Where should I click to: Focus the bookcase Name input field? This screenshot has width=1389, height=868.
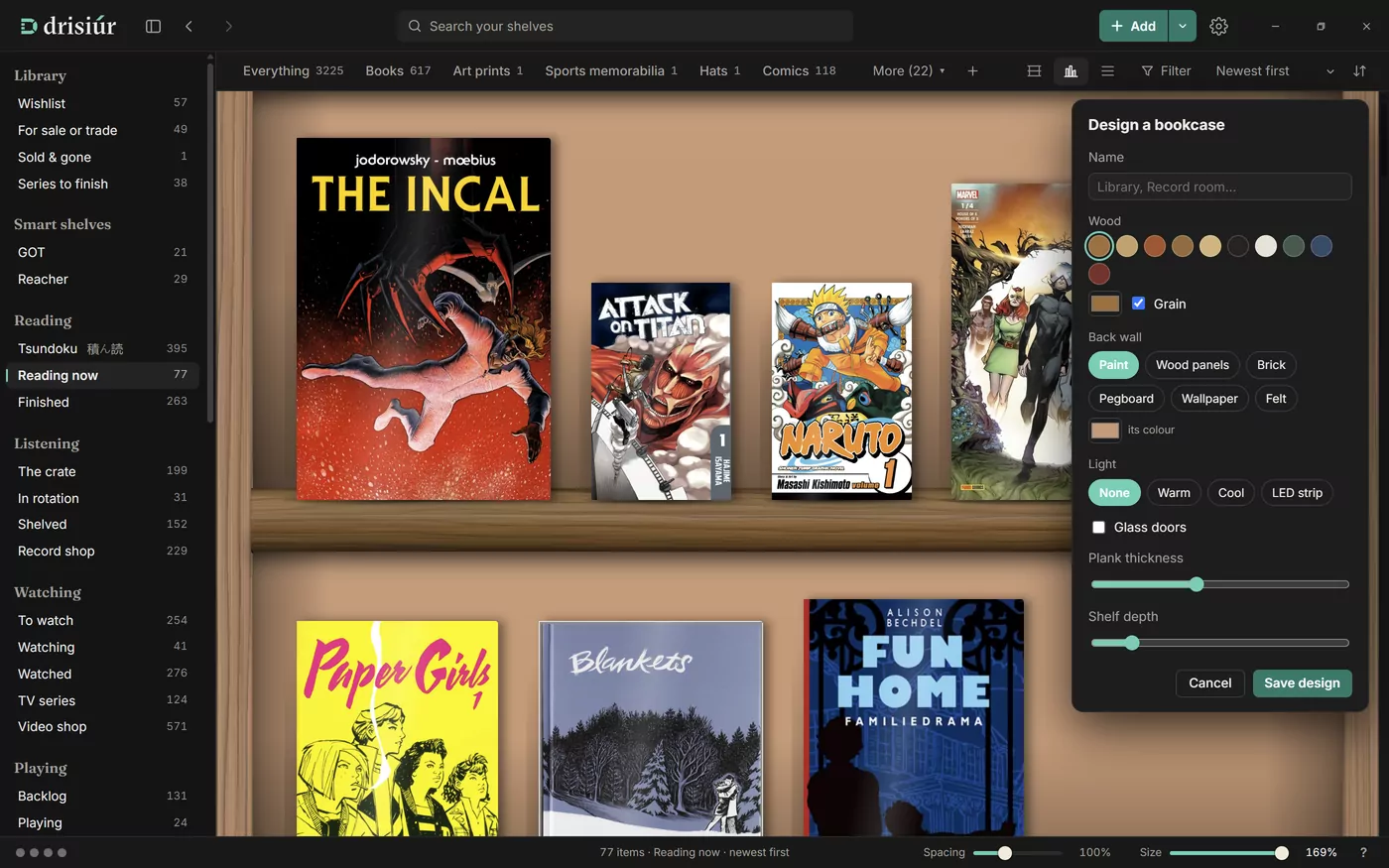click(1219, 186)
